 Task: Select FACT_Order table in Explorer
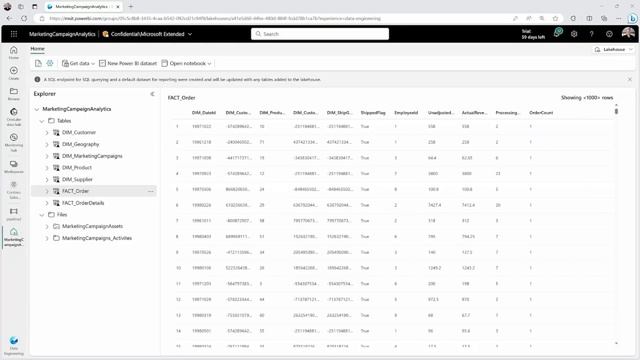tap(76, 191)
